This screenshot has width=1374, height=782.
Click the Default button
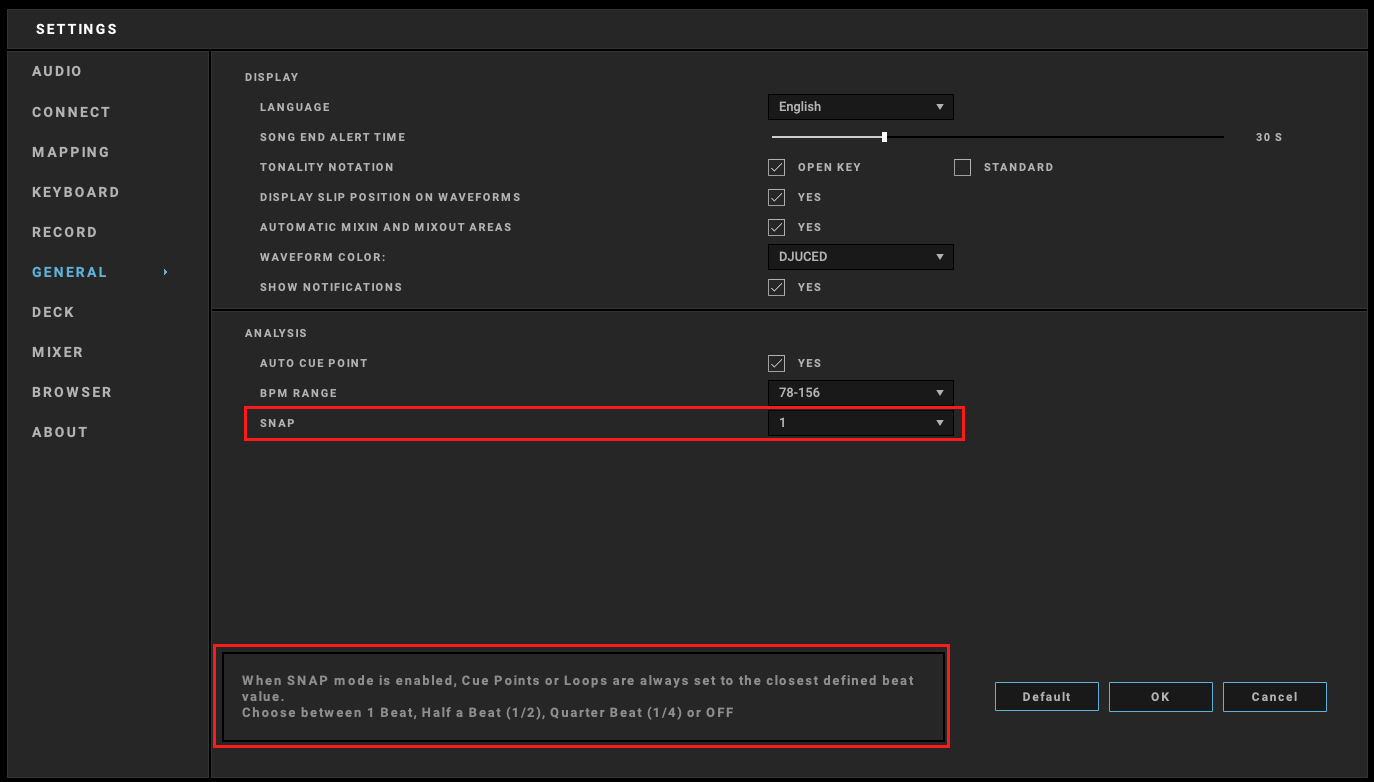pos(1046,697)
